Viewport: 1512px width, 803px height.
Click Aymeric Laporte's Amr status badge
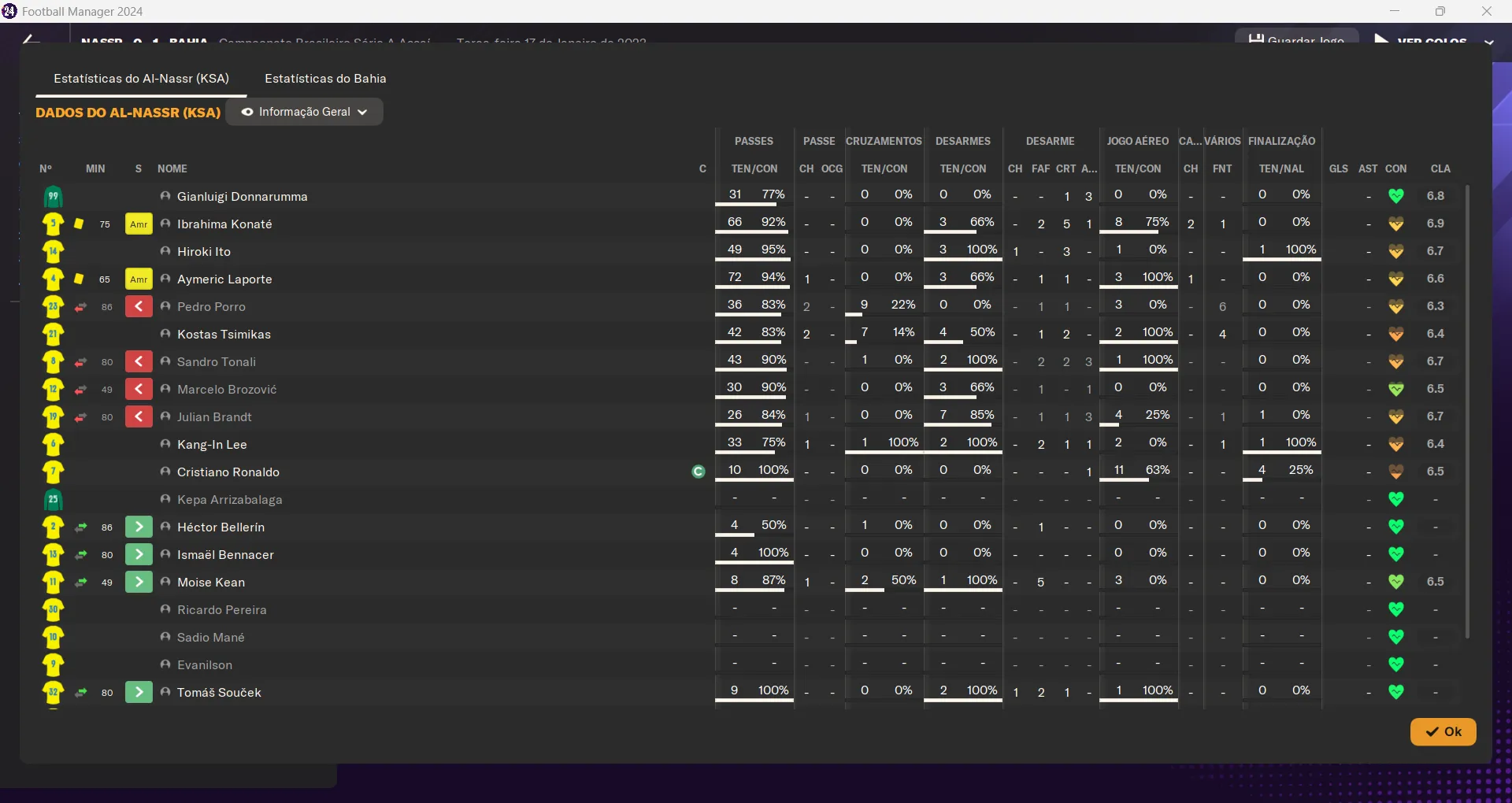(139, 279)
